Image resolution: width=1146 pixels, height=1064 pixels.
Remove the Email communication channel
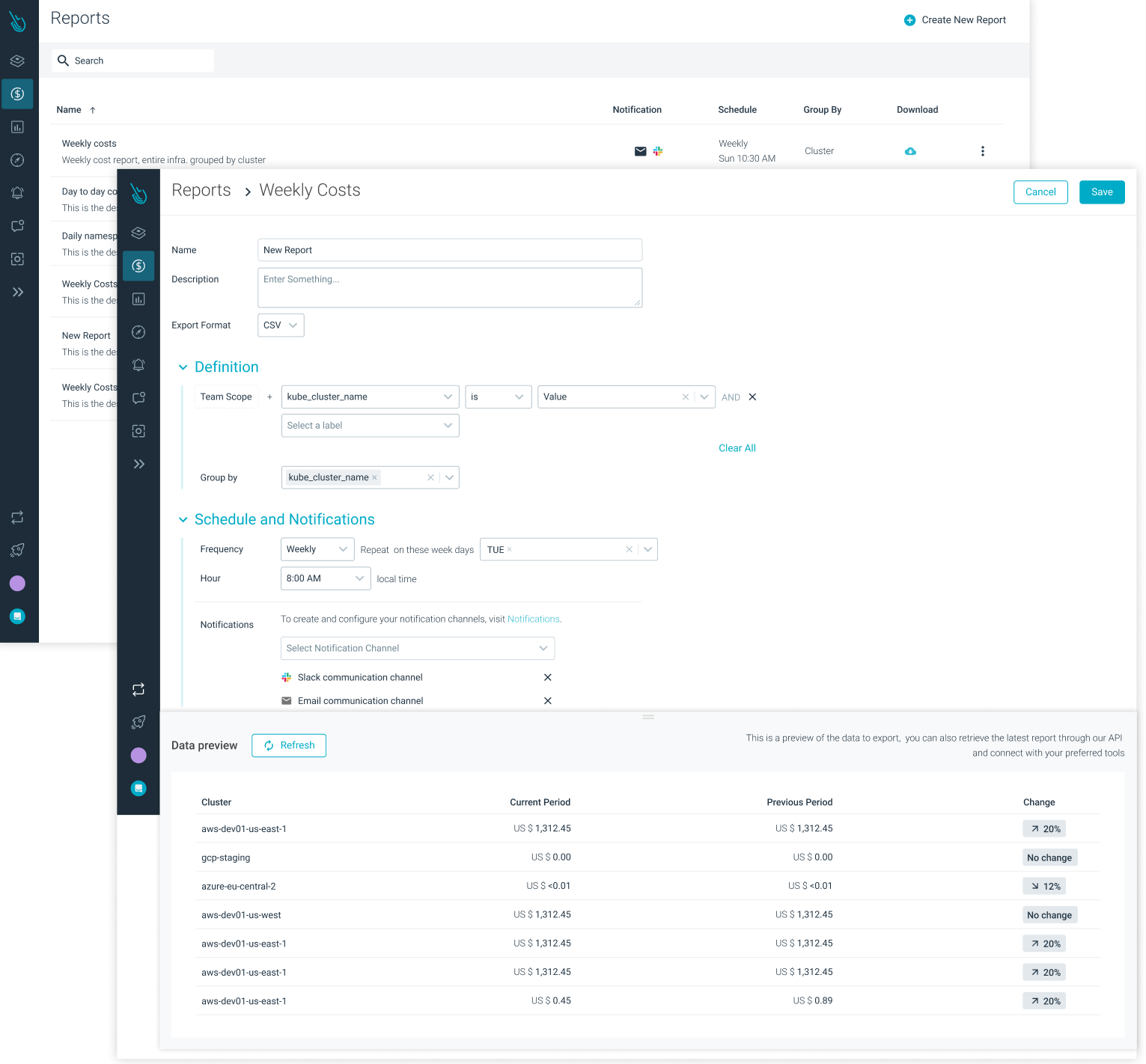coord(547,701)
